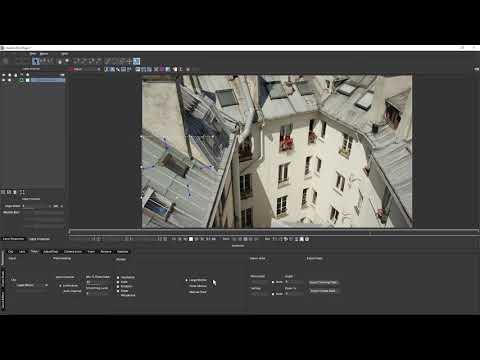480x360 pixels.
Task: Select the Small Motion option
Action: (x=198, y=286)
